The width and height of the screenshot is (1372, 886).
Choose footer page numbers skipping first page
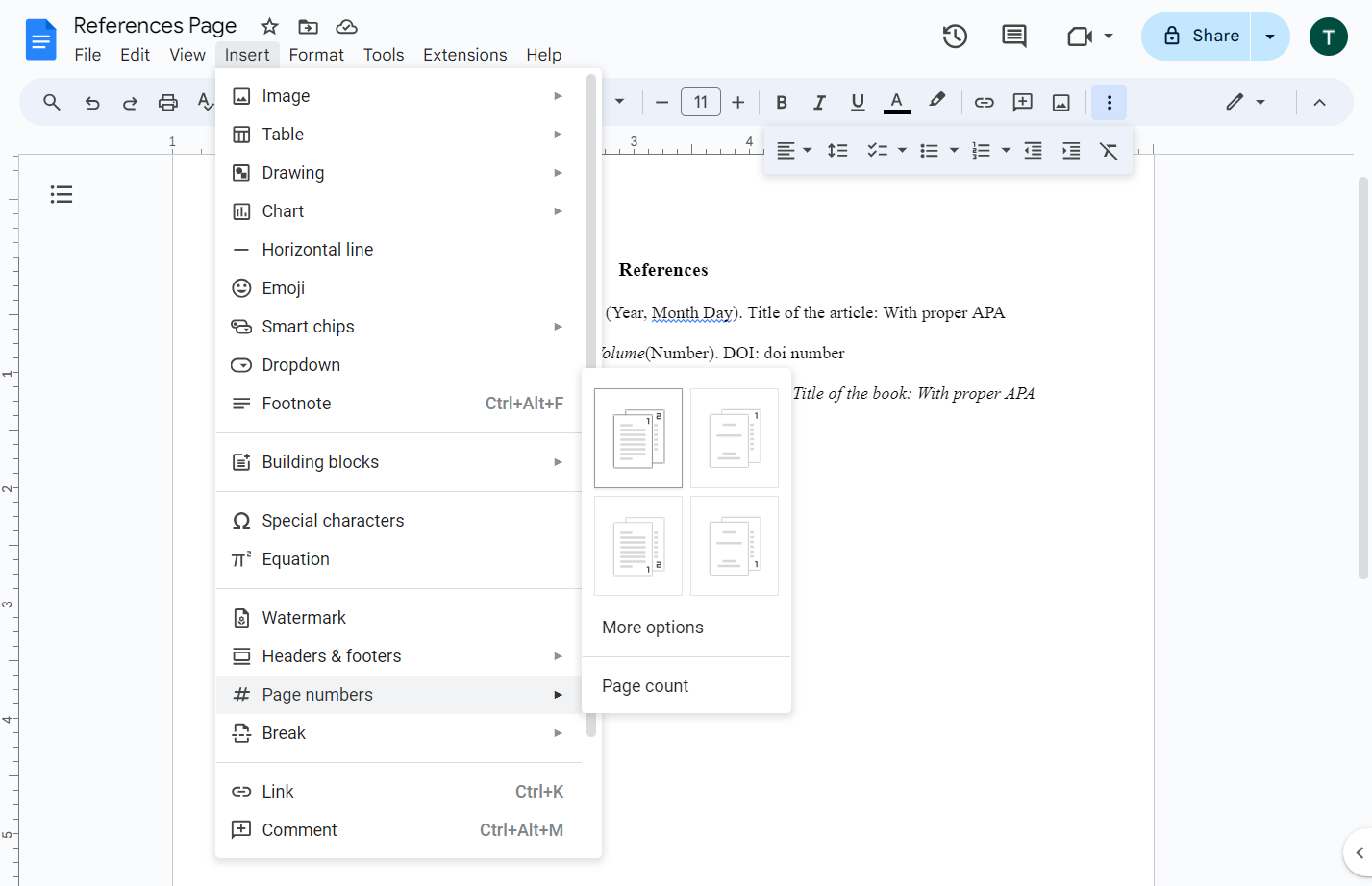(735, 546)
